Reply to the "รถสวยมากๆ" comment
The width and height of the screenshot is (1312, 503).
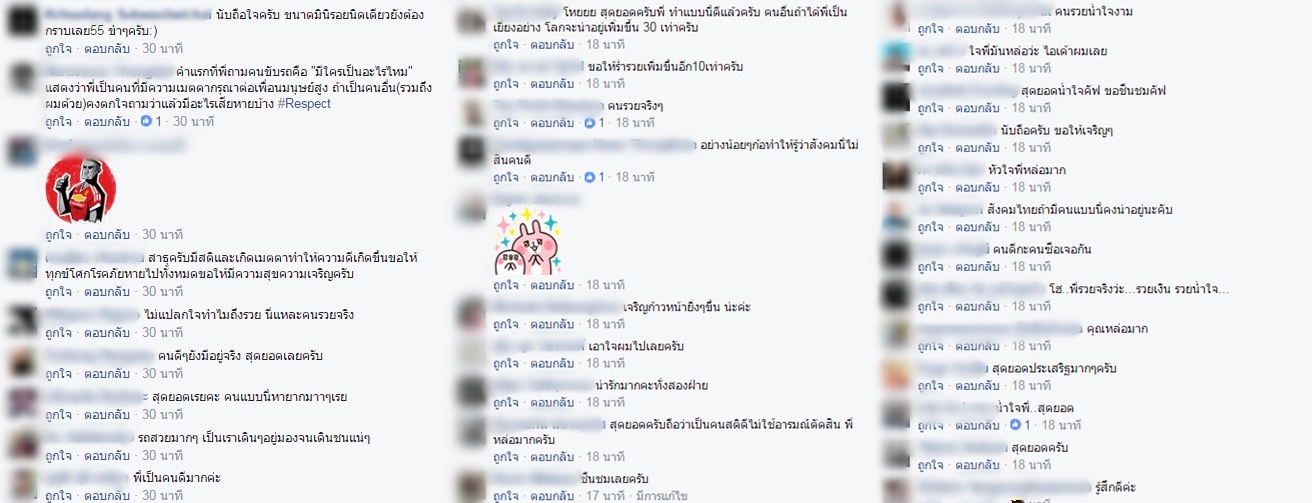(107, 457)
